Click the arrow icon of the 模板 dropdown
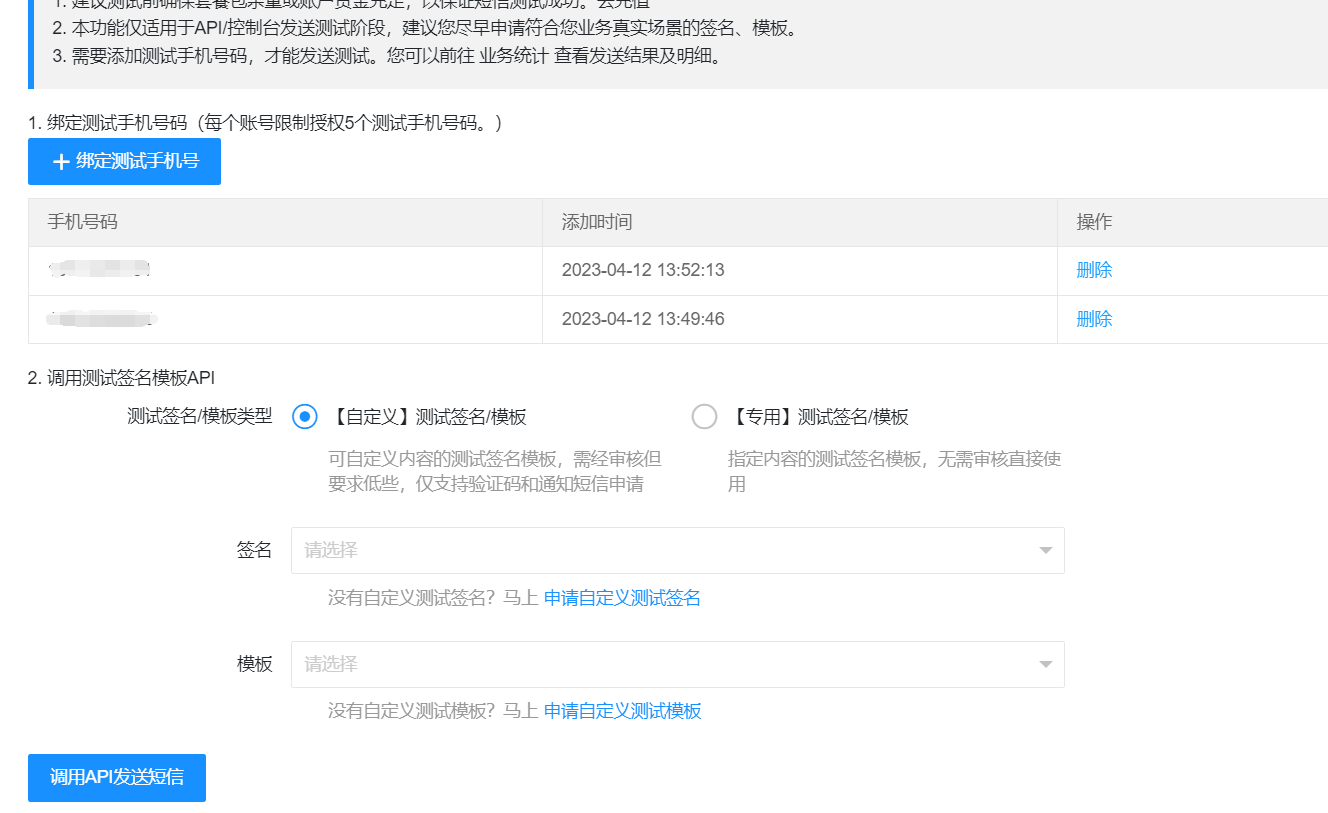Image resolution: width=1328 pixels, height=813 pixels. tap(1045, 664)
